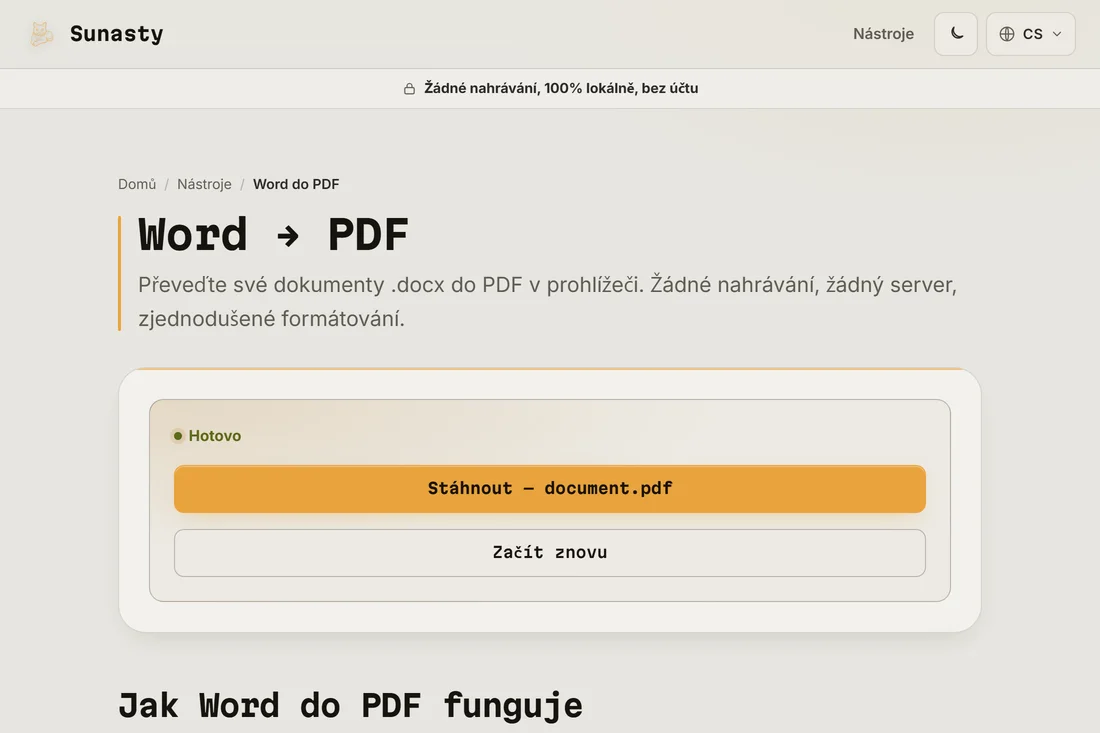The width and height of the screenshot is (1100, 733).
Task: Click the Sunasty cat logo icon
Action: click(41, 34)
